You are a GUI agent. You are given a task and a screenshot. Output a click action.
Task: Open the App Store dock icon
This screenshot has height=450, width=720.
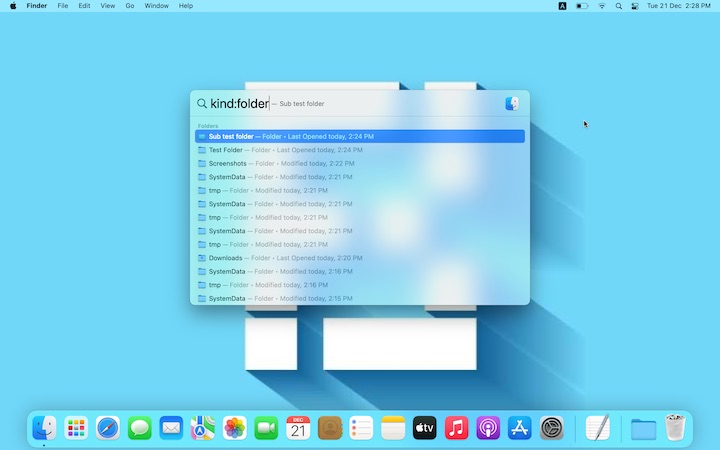point(519,428)
